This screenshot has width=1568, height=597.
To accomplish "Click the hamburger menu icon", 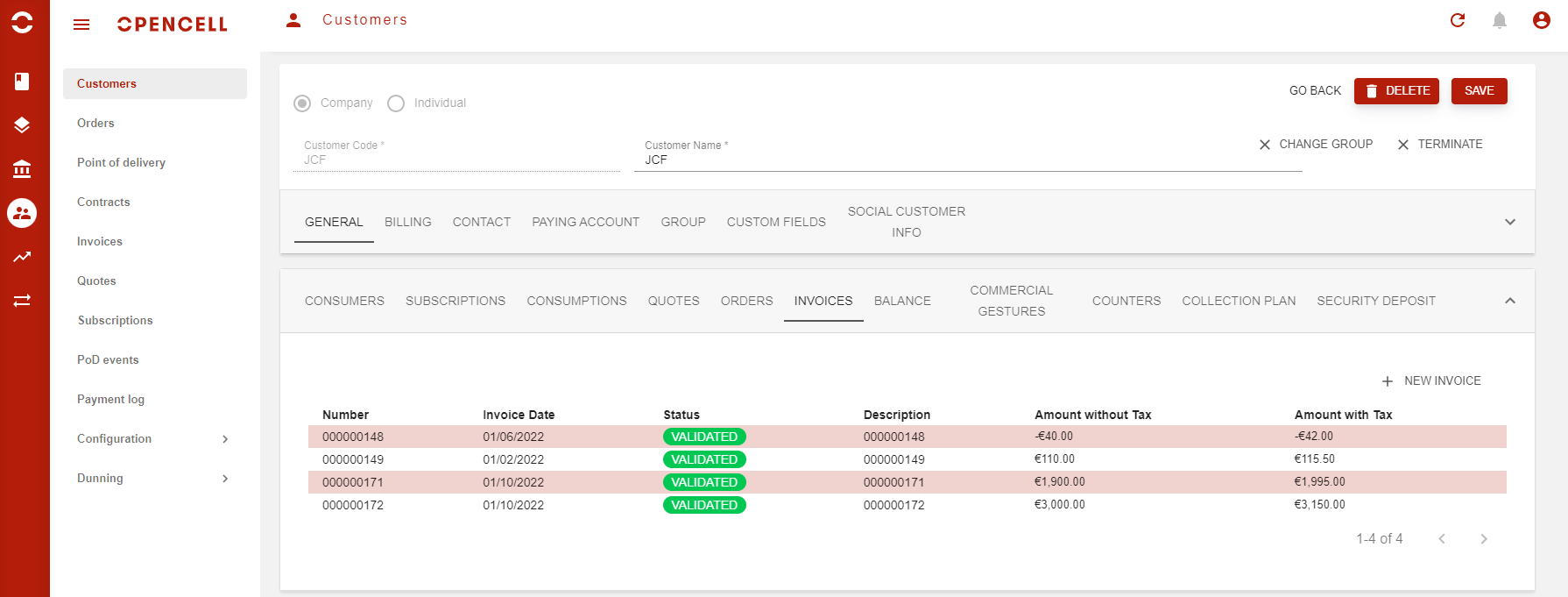I will [x=81, y=25].
